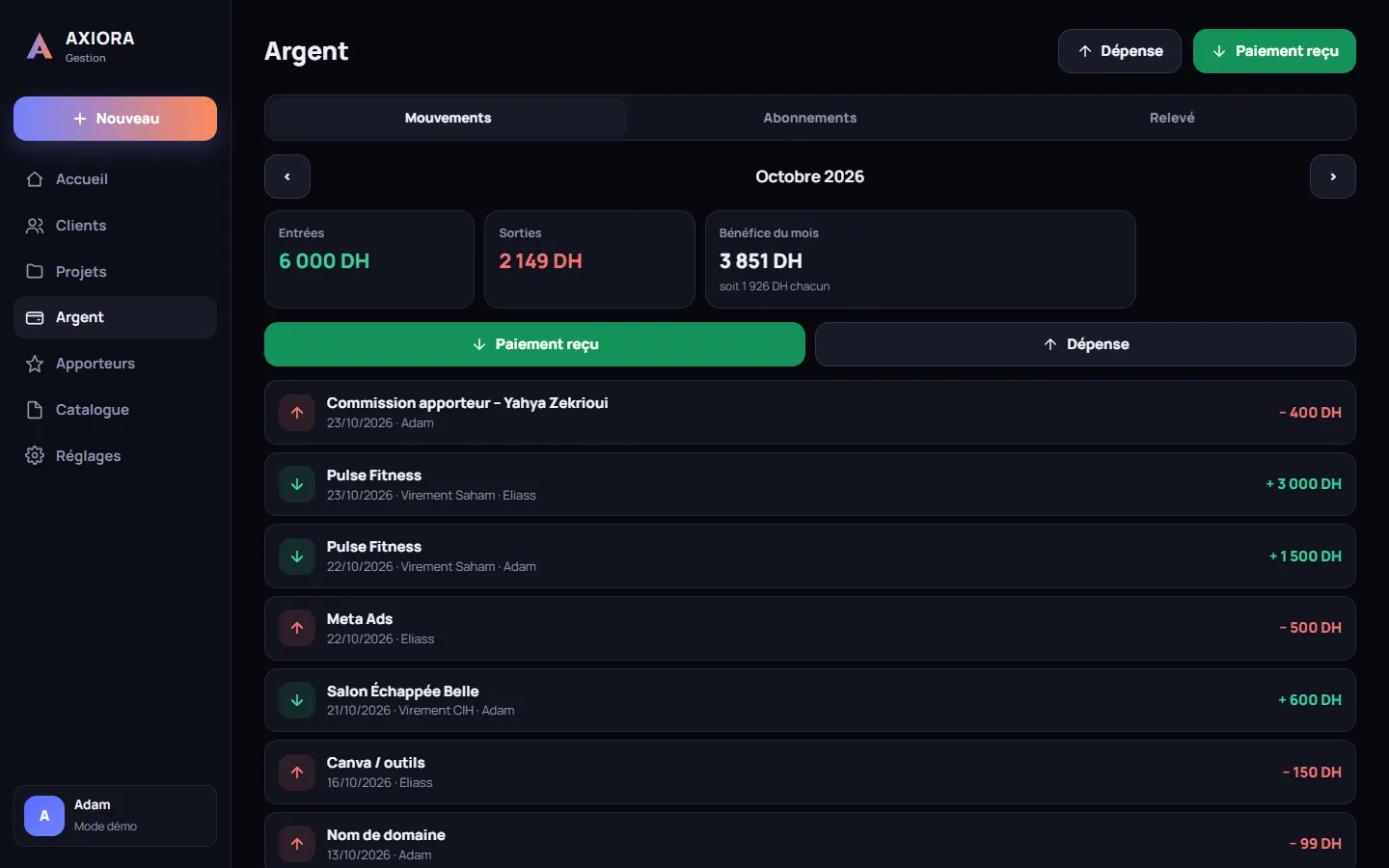The height and width of the screenshot is (868, 1389).
Task: Click the green arrow icon on Pulse Fitness 1 500 DH row
Action: (297, 556)
